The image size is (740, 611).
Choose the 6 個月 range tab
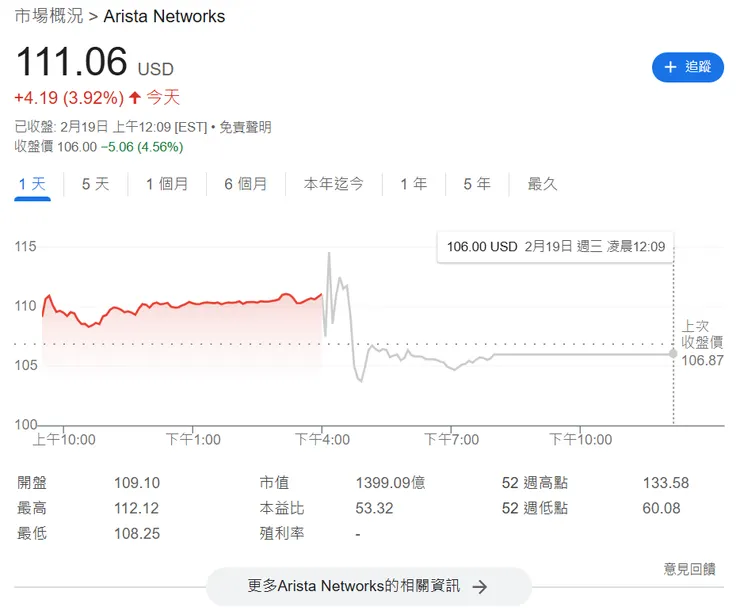point(245,184)
